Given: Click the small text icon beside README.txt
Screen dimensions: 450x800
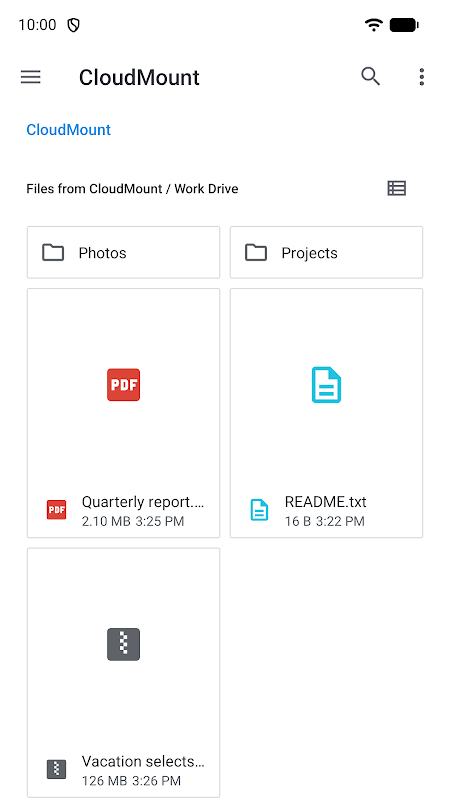Looking at the screenshot, I should point(259,510).
